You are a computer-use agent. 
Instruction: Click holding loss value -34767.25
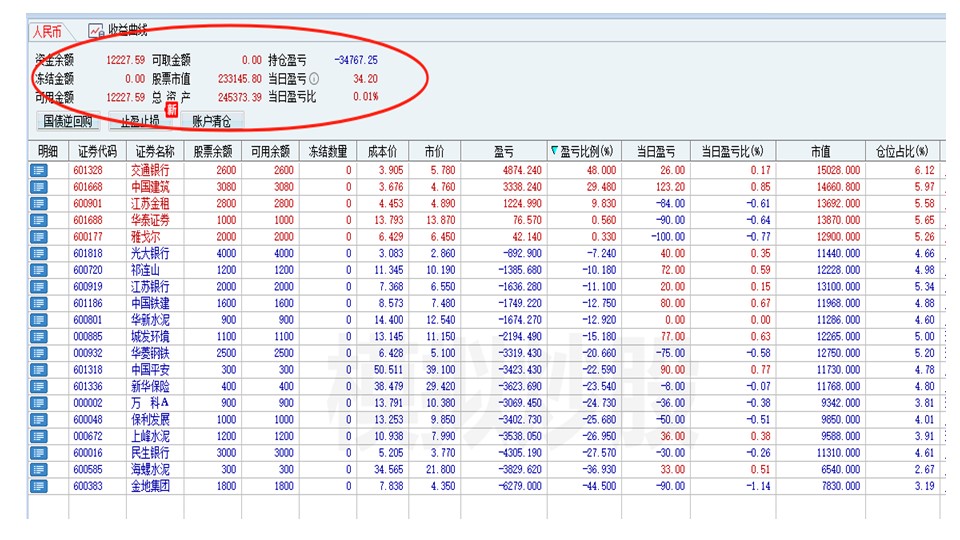(x=356, y=60)
